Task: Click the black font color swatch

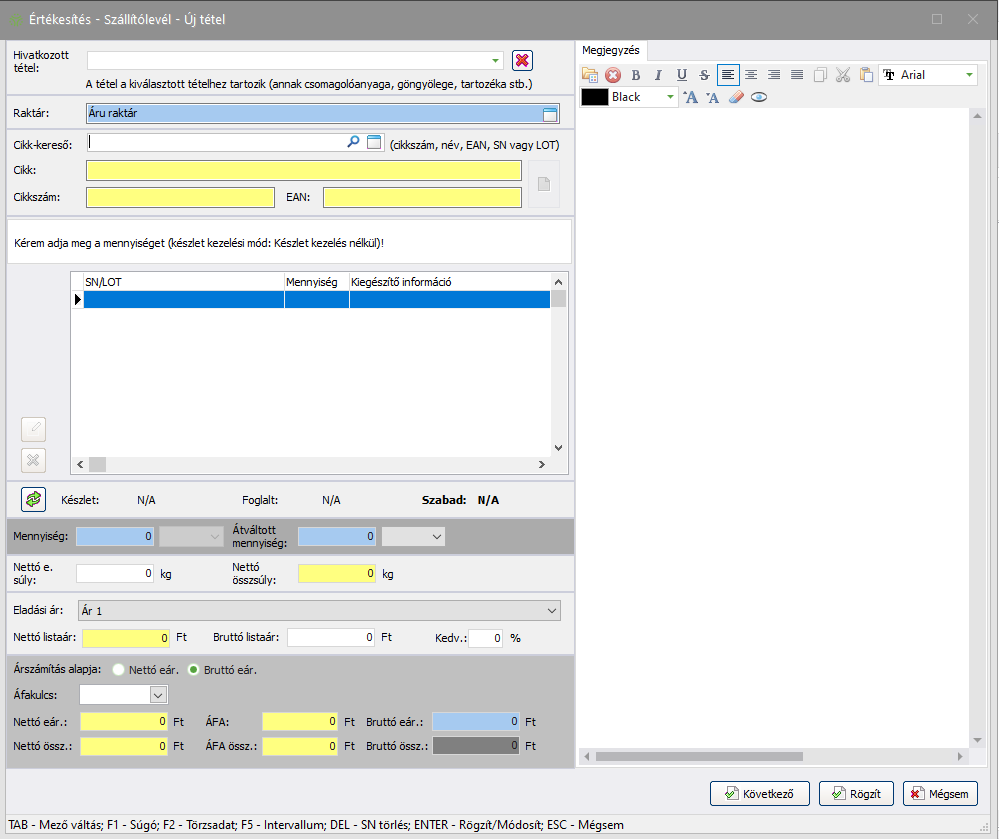Action: [595, 97]
